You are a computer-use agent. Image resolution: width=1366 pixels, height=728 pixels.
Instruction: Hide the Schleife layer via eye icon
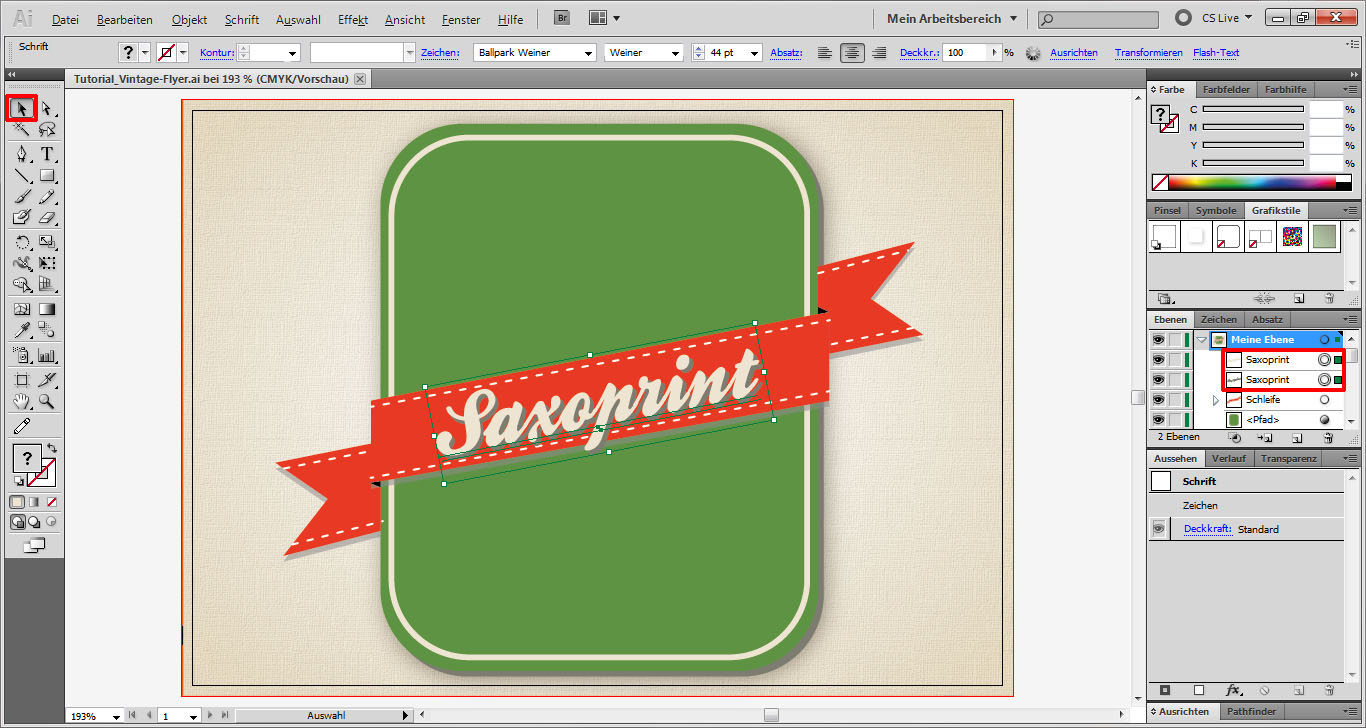[x=1158, y=400]
